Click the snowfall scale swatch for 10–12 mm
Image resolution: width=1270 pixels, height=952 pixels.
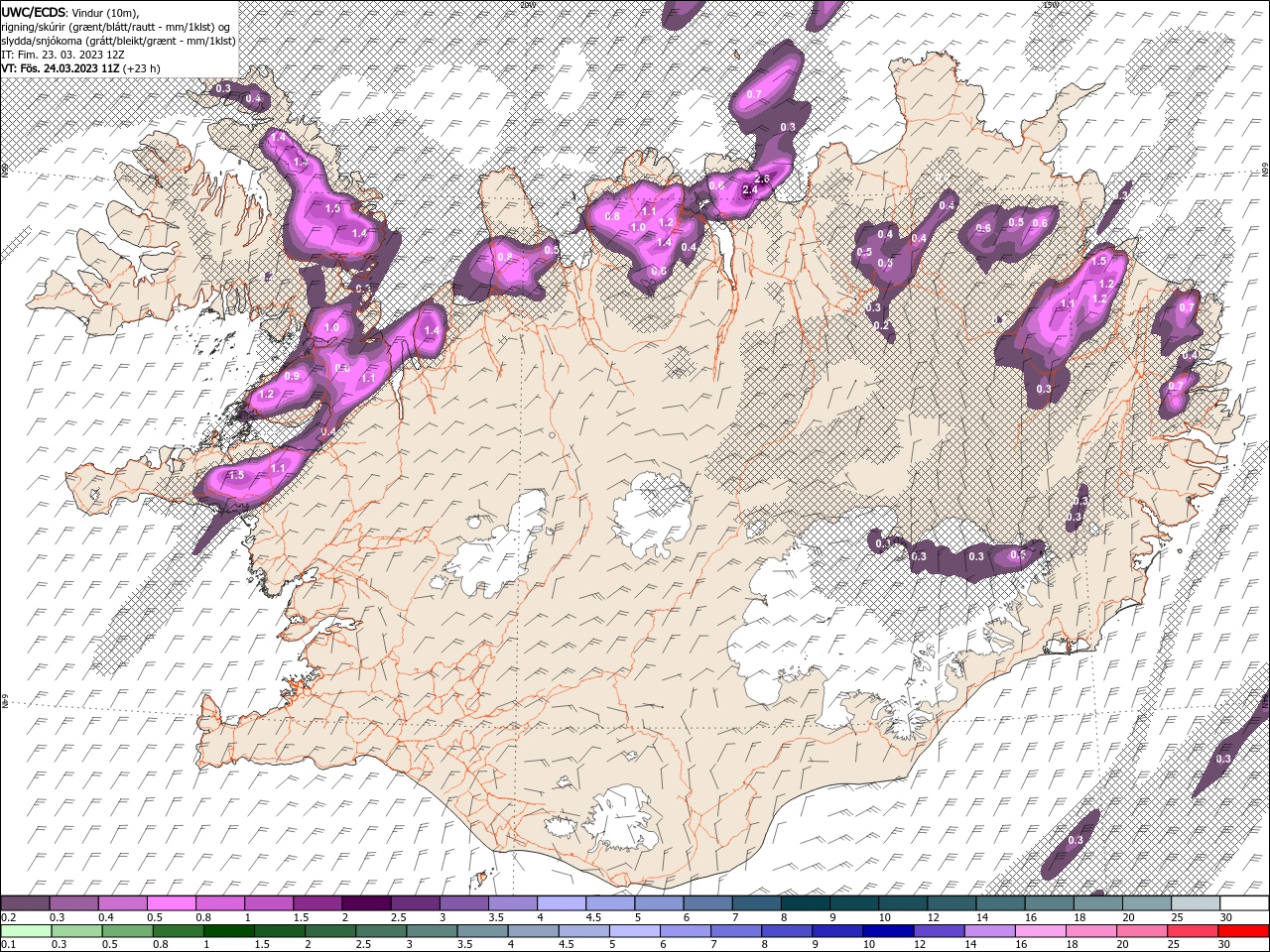[902, 903]
